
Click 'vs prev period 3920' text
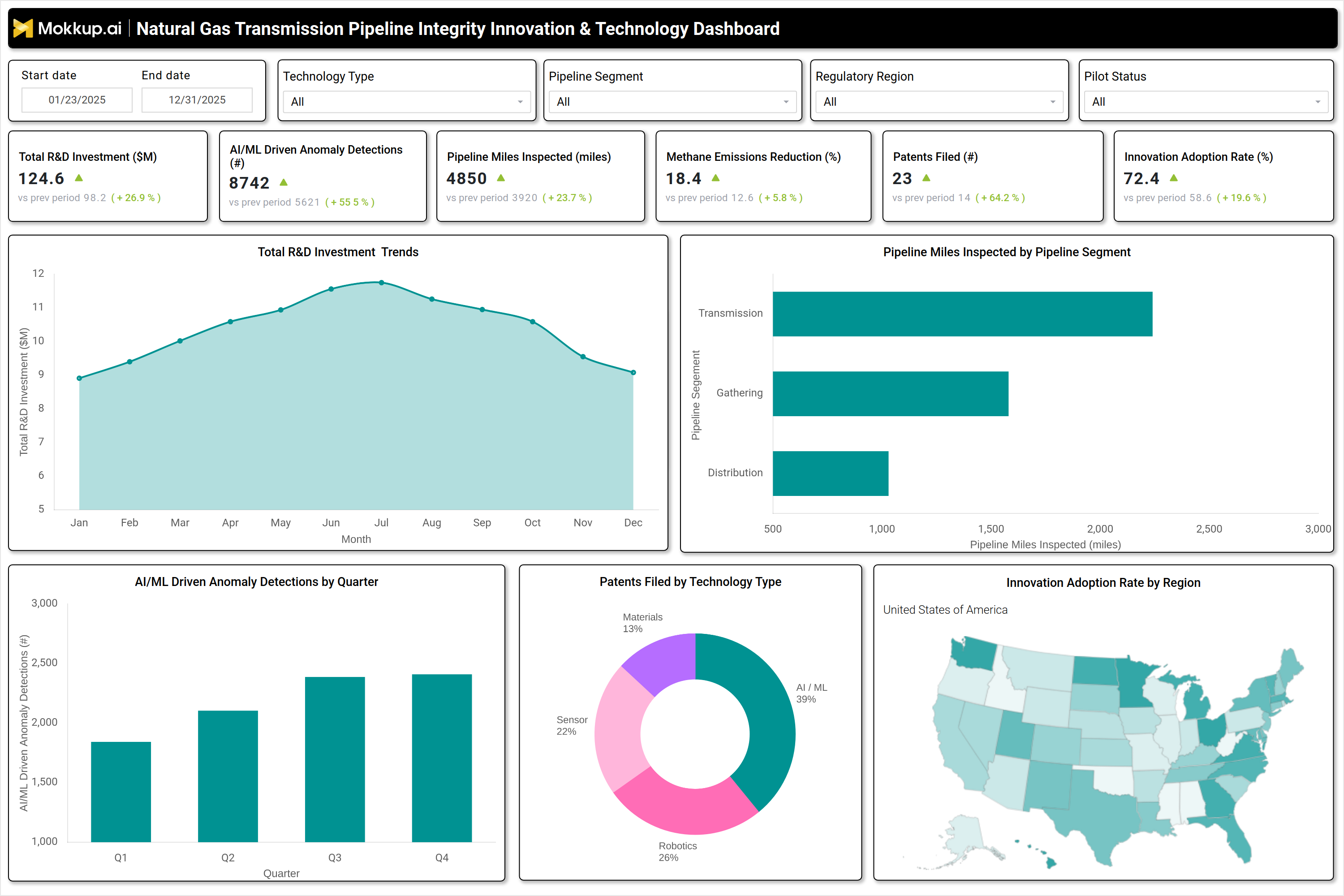(492, 198)
